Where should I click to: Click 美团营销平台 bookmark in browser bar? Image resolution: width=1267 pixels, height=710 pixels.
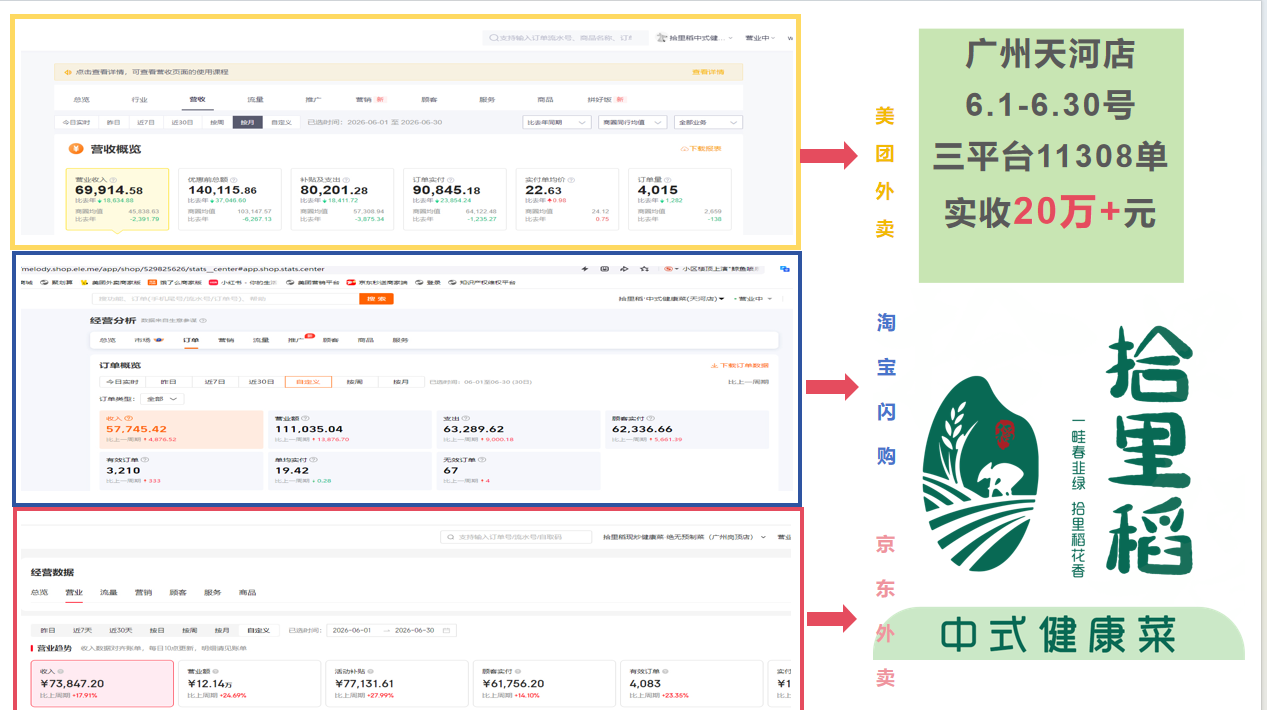coord(312,283)
